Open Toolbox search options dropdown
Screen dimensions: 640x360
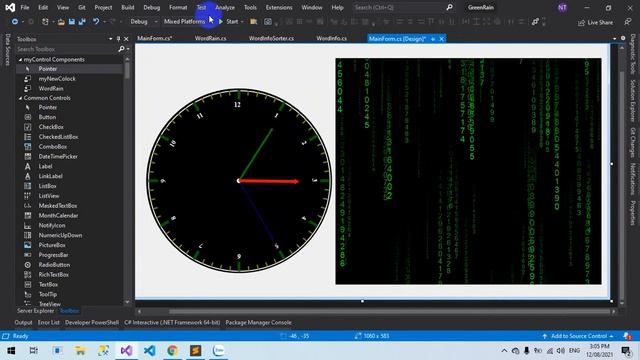pyautogui.click(x=128, y=49)
